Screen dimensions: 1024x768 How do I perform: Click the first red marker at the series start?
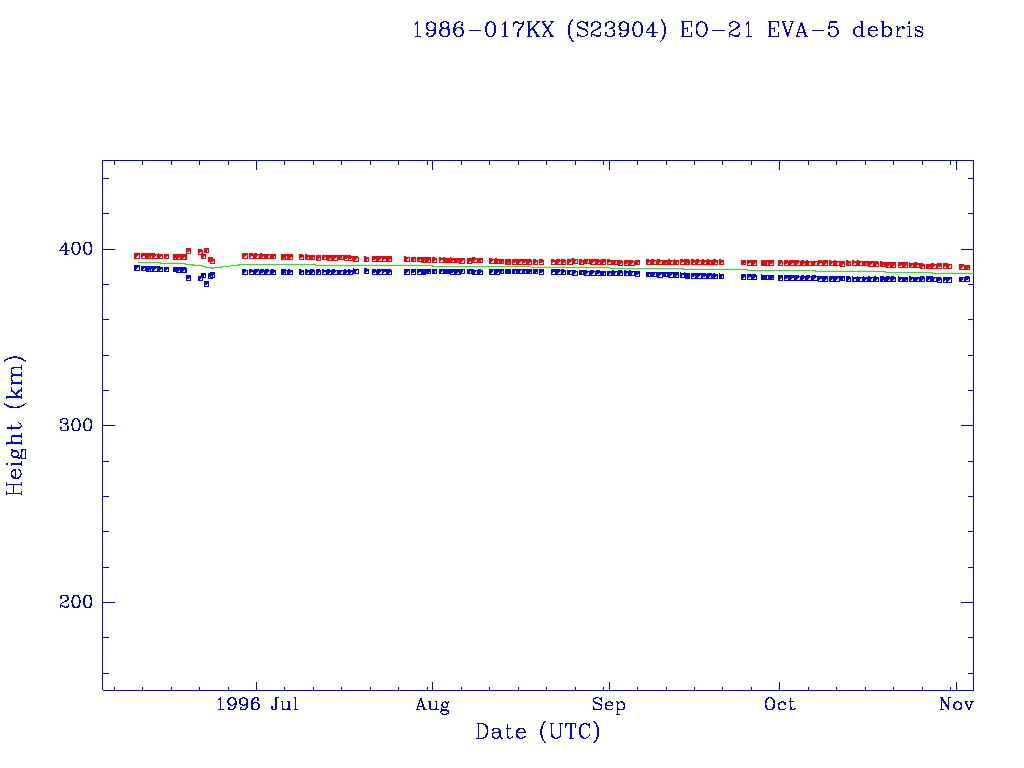pos(137,256)
